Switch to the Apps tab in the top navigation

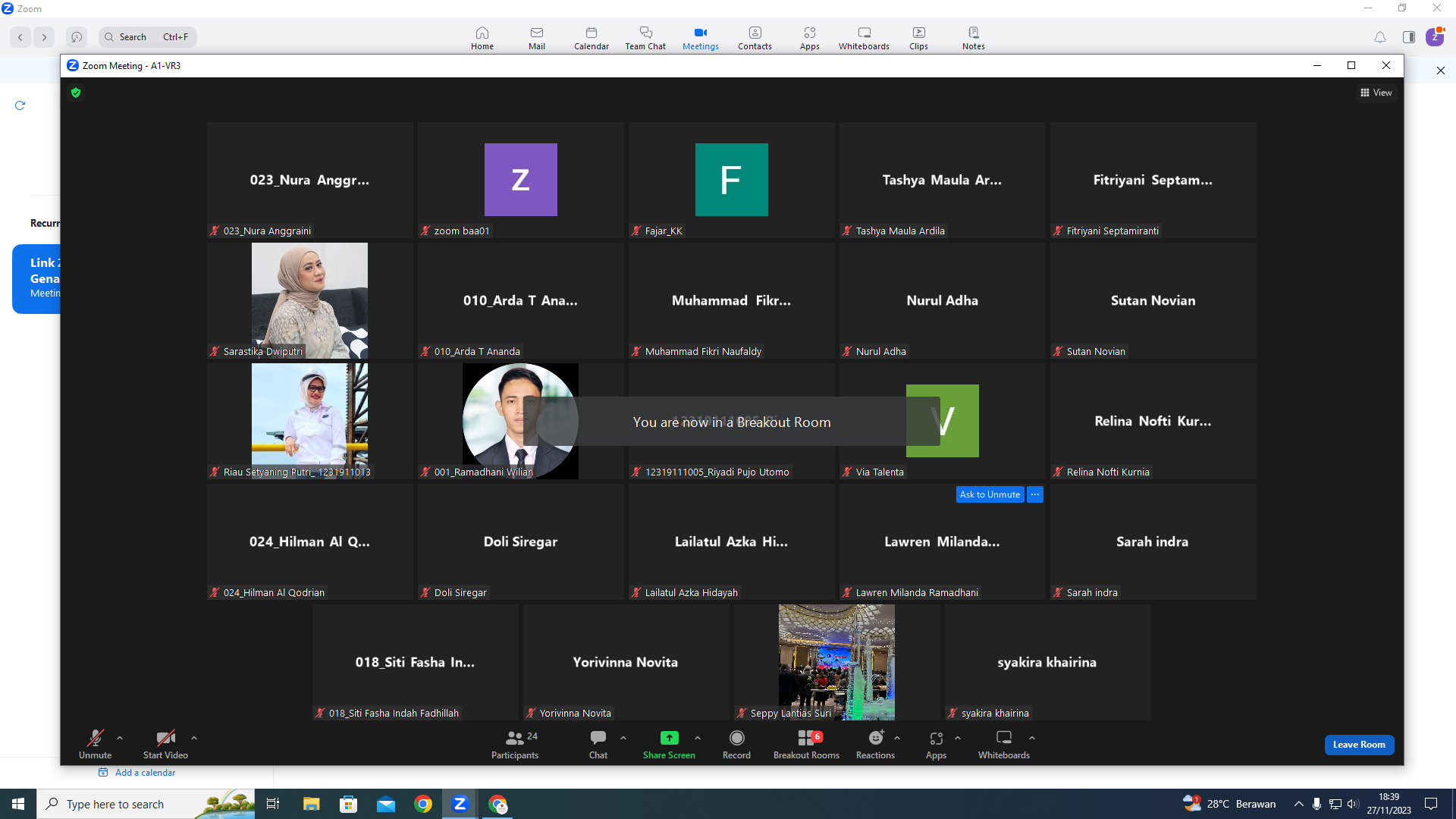pyautogui.click(x=810, y=37)
